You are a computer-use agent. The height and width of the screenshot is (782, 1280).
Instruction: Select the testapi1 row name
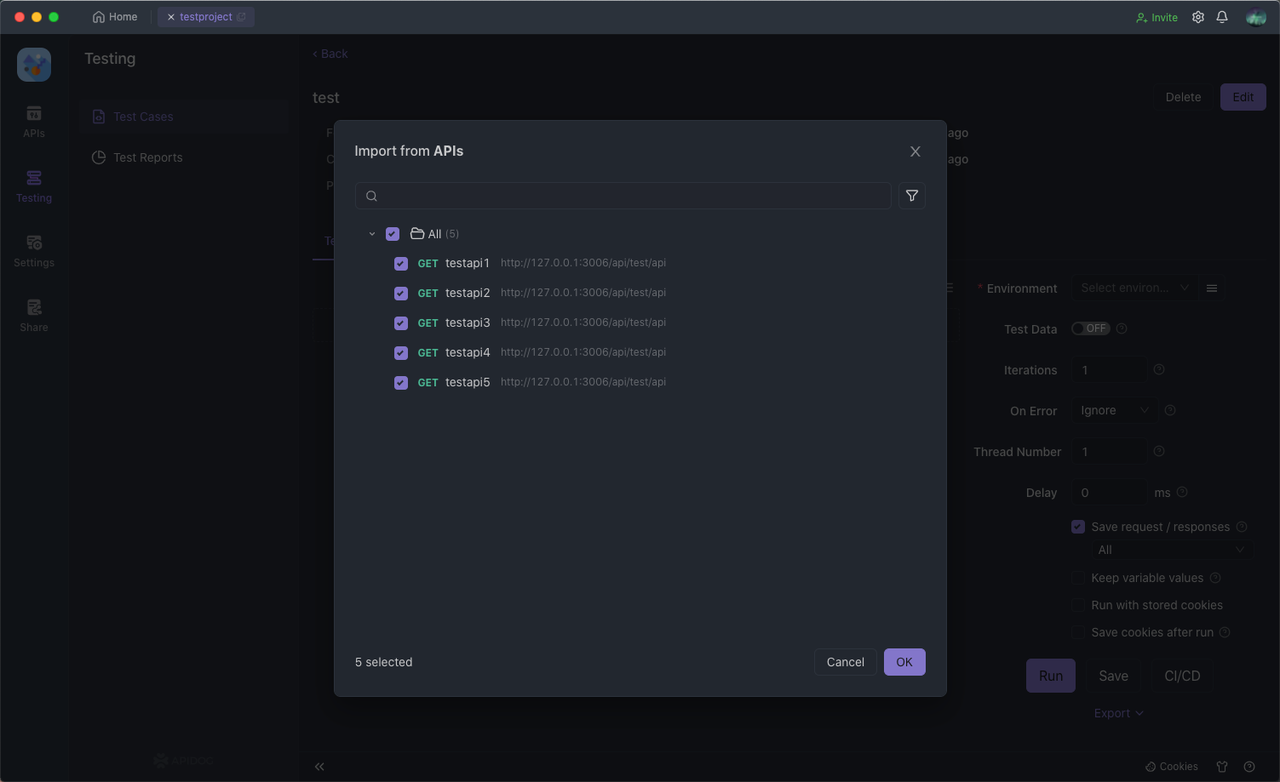pos(467,263)
